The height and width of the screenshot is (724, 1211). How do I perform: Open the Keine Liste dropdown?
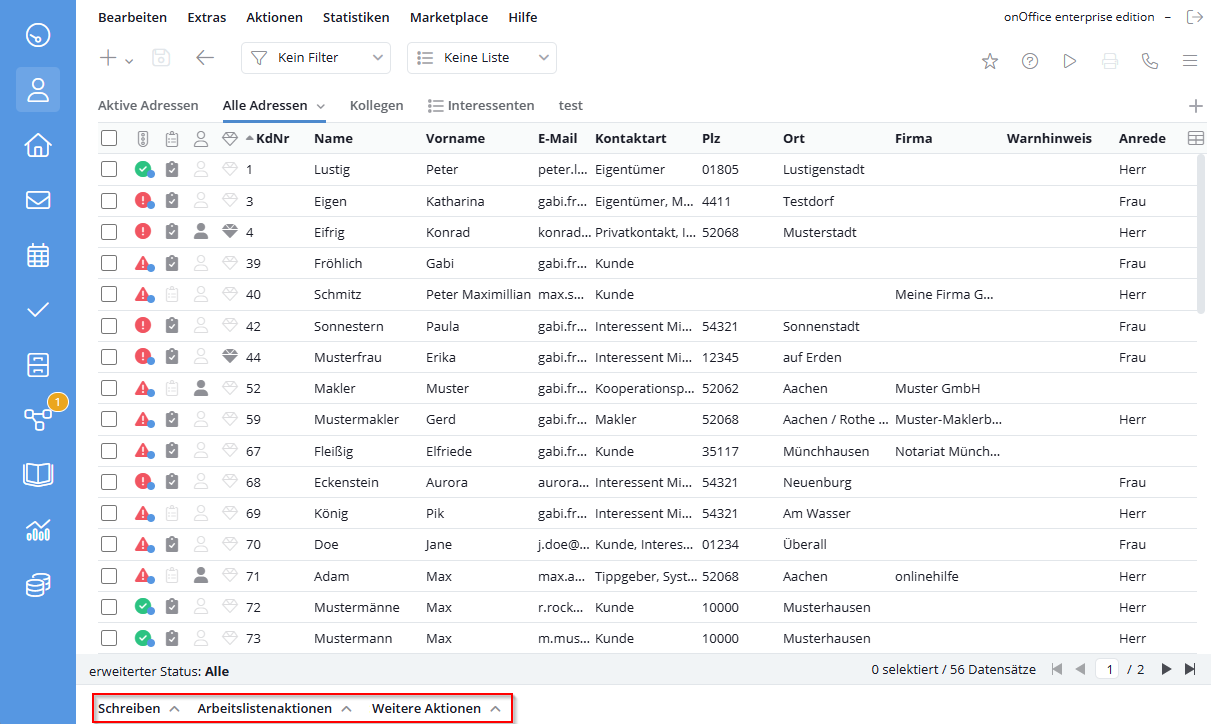click(x=482, y=58)
